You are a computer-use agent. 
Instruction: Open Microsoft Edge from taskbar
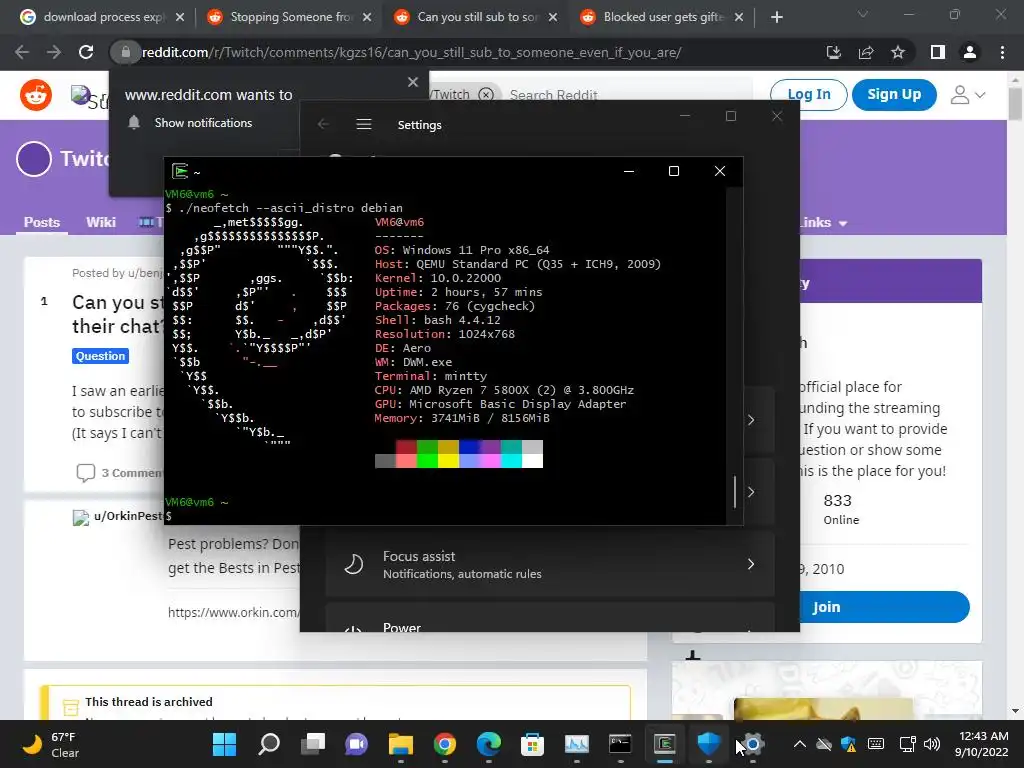coord(488,744)
